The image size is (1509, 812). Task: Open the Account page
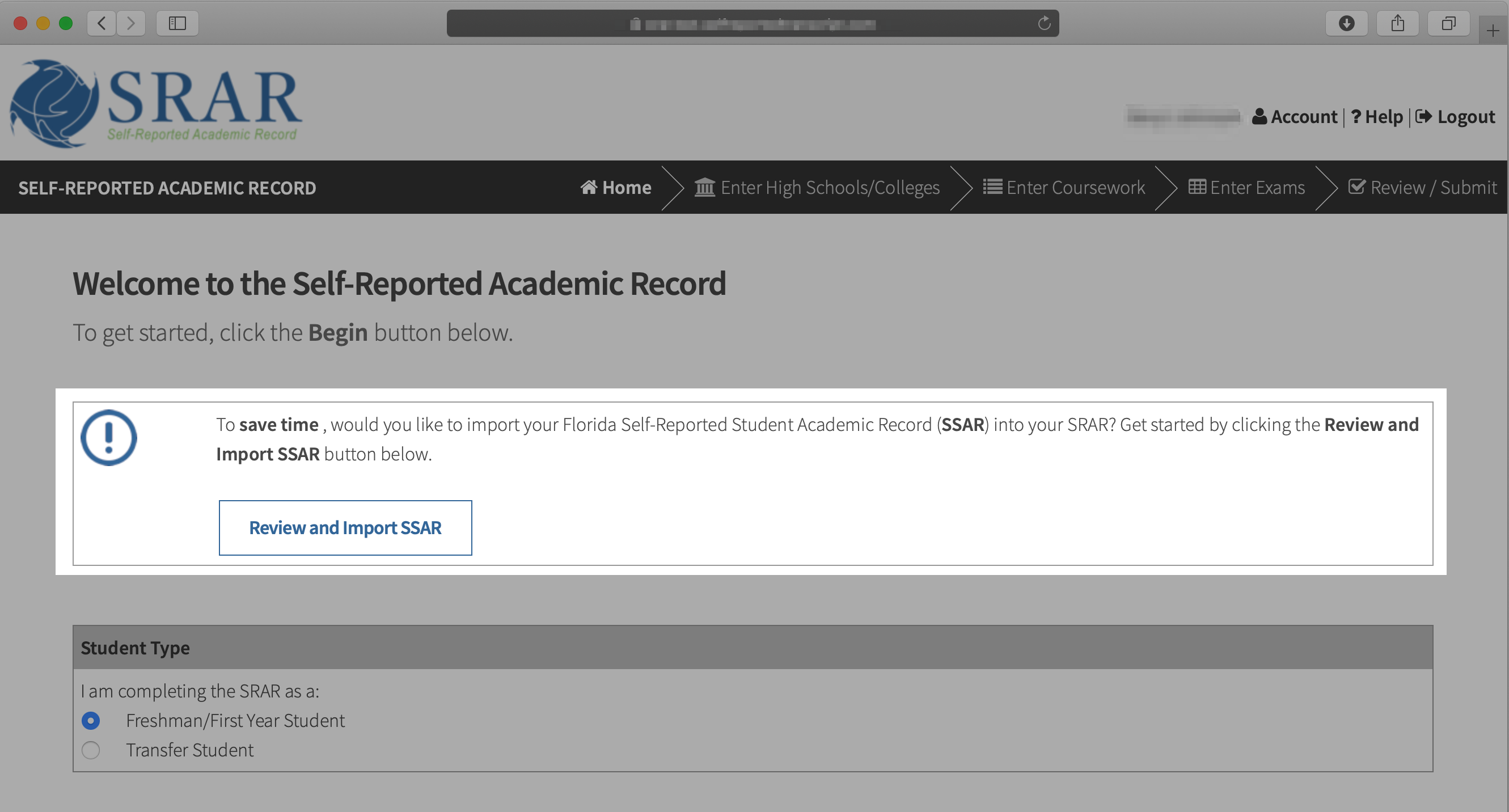pos(1295,117)
